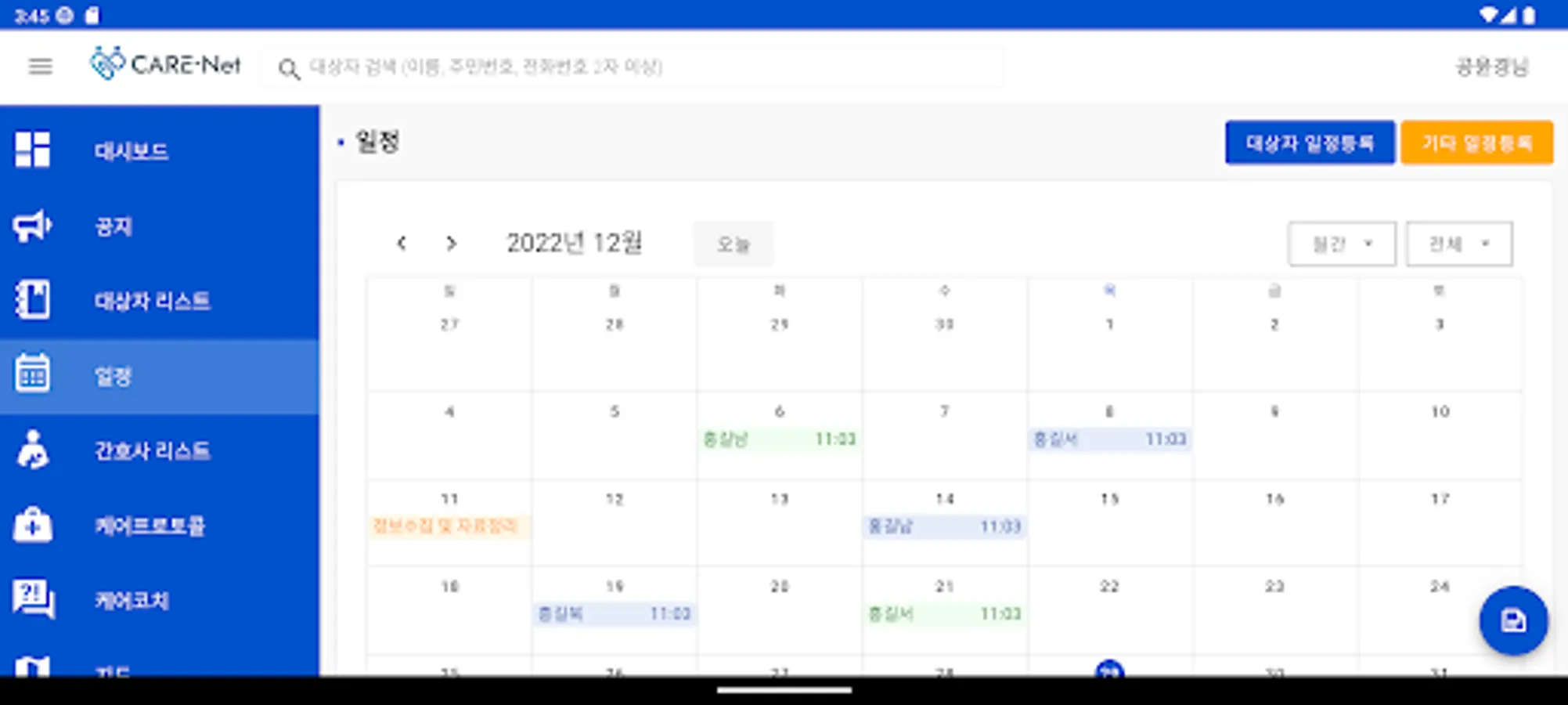Open the orange event on the 11th
Viewport: 1568px width, 705px height.
click(x=449, y=526)
